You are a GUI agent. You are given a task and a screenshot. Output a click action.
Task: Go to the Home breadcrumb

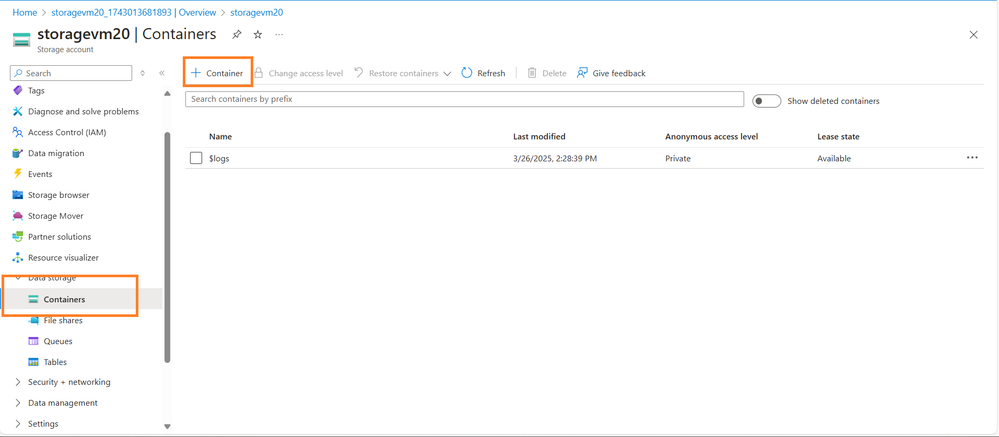point(25,12)
